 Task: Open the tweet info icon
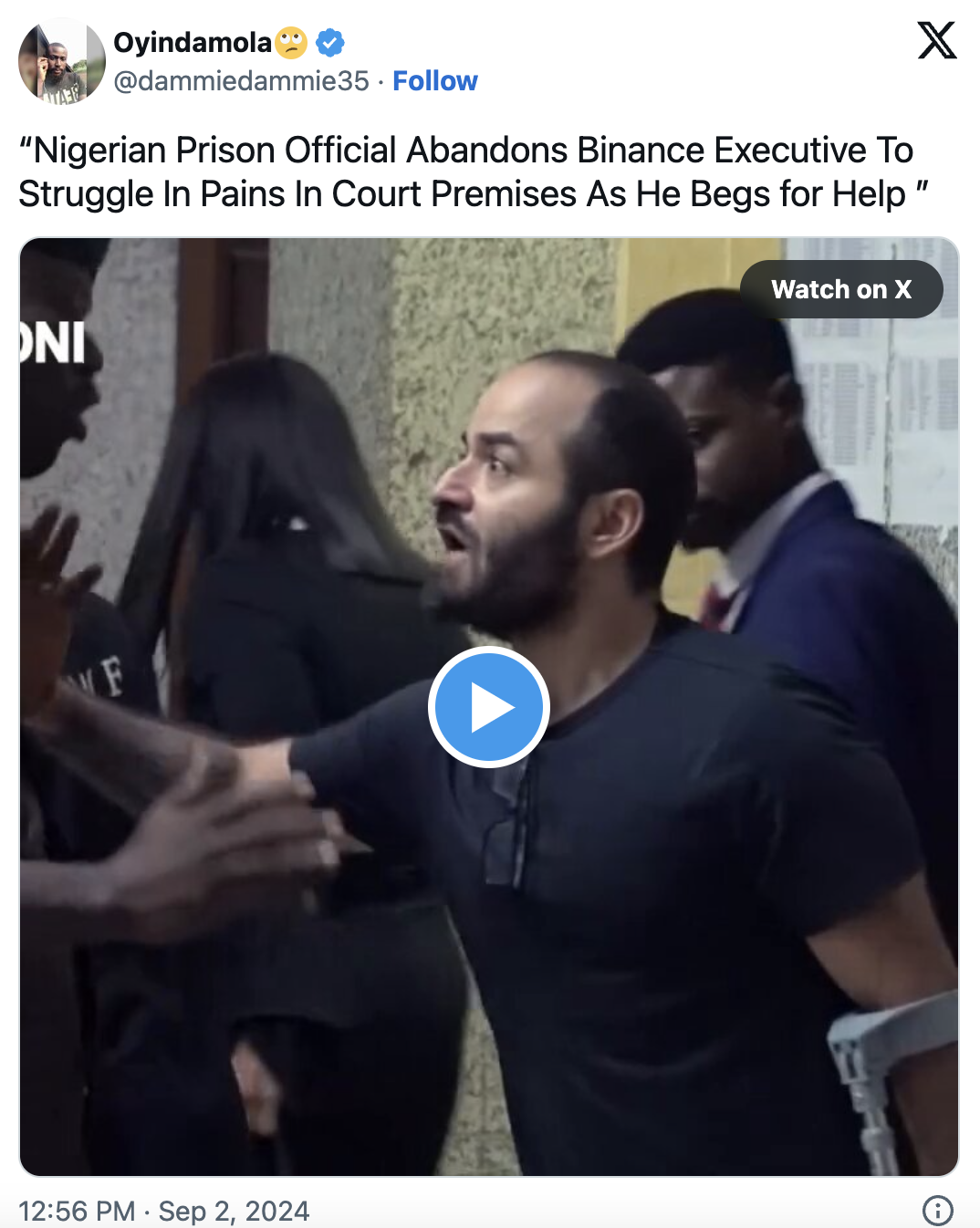pyautogui.click(x=938, y=1211)
